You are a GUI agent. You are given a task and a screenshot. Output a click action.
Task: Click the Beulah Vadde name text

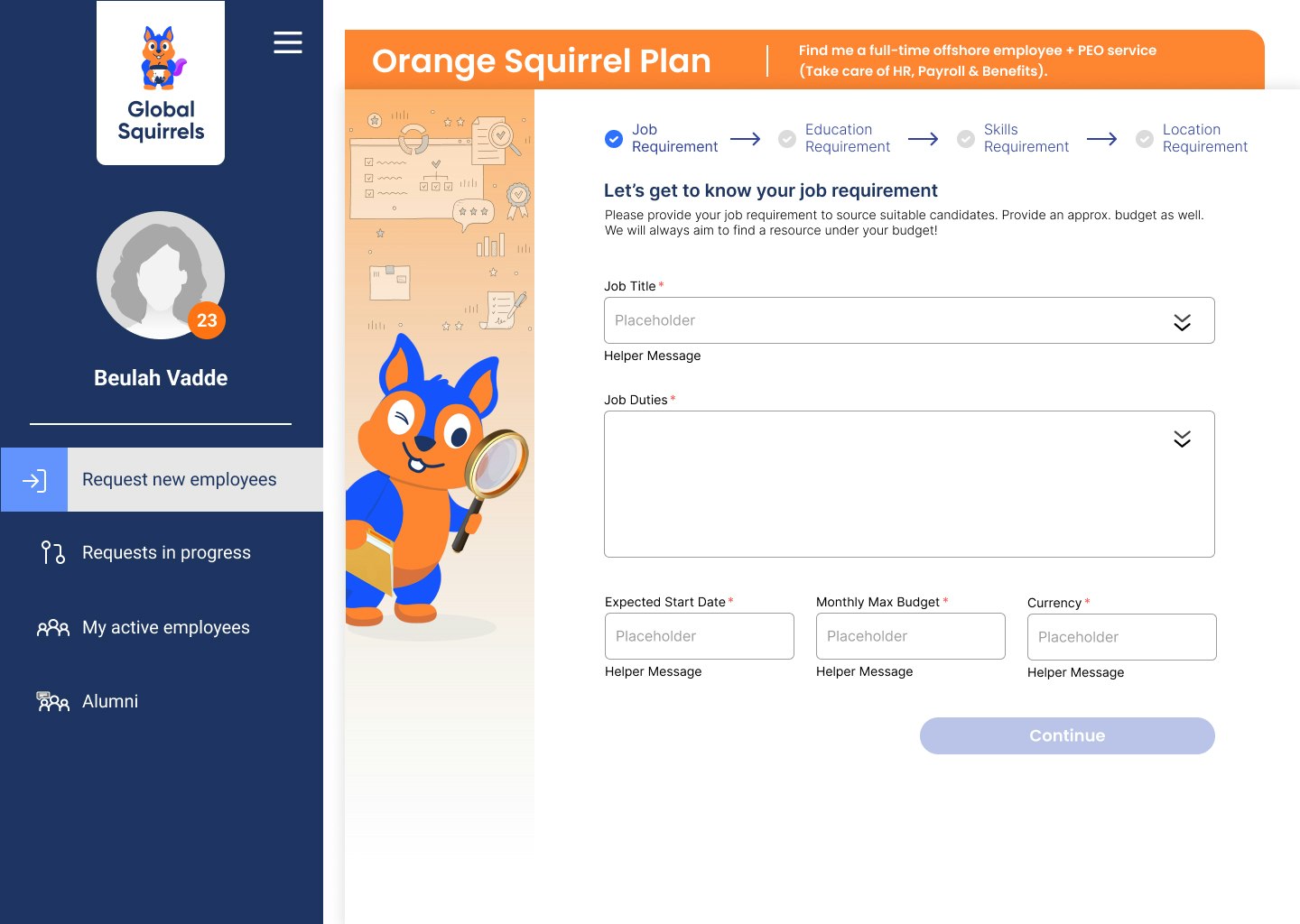(x=161, y=378)
